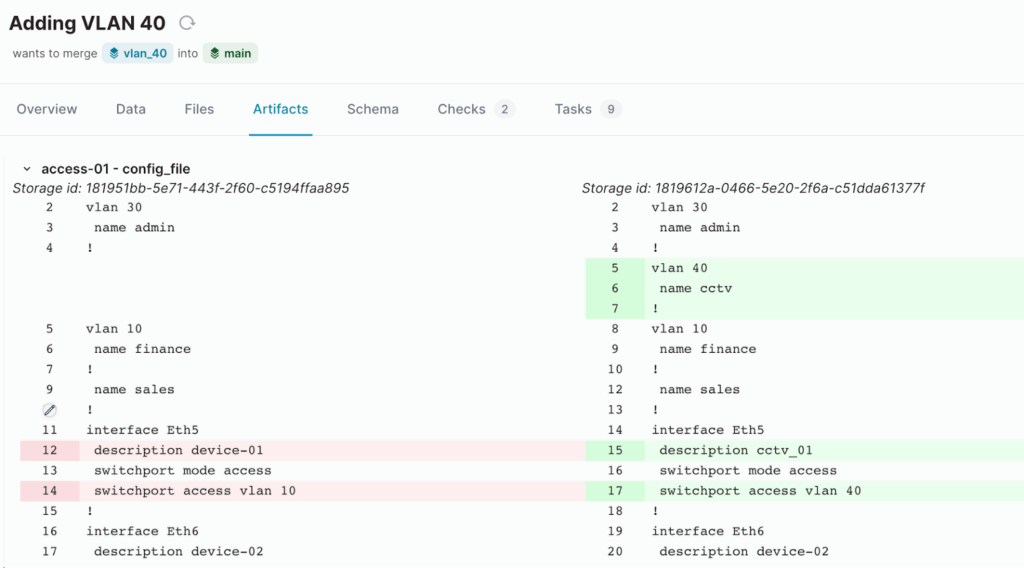The width and height of the screenshot is (1024, 568).
Task: Click right line name sales
Action: coord(699,390)
